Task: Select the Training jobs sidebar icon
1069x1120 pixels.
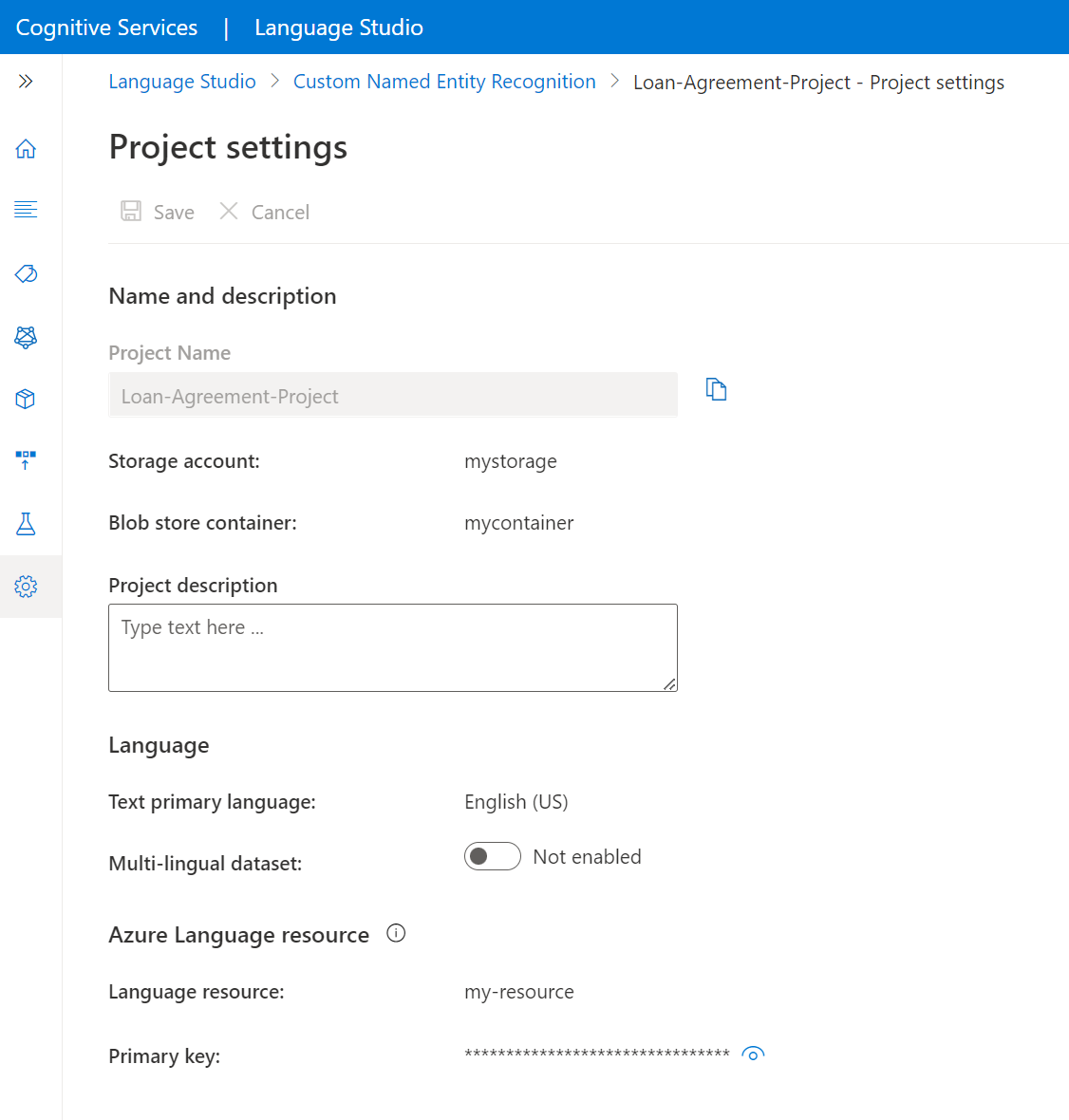Action: point(26,337)
